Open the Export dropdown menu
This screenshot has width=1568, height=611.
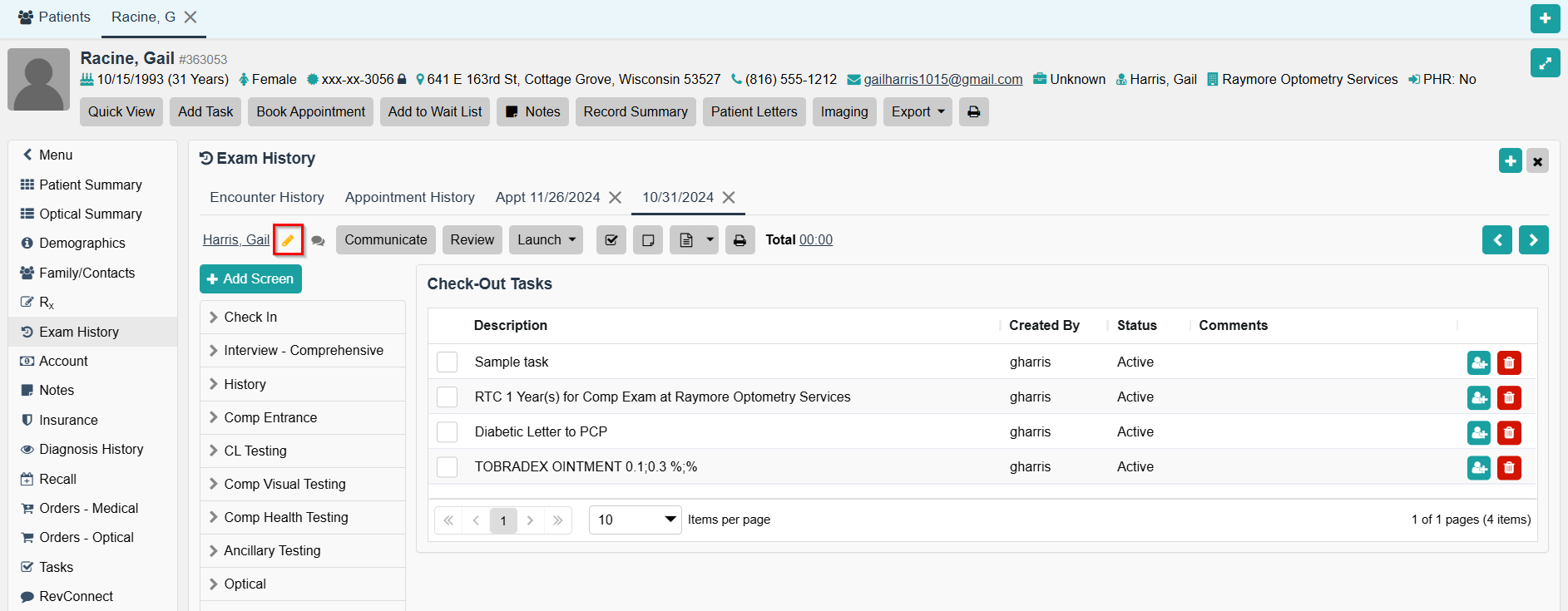coord(918,112)
